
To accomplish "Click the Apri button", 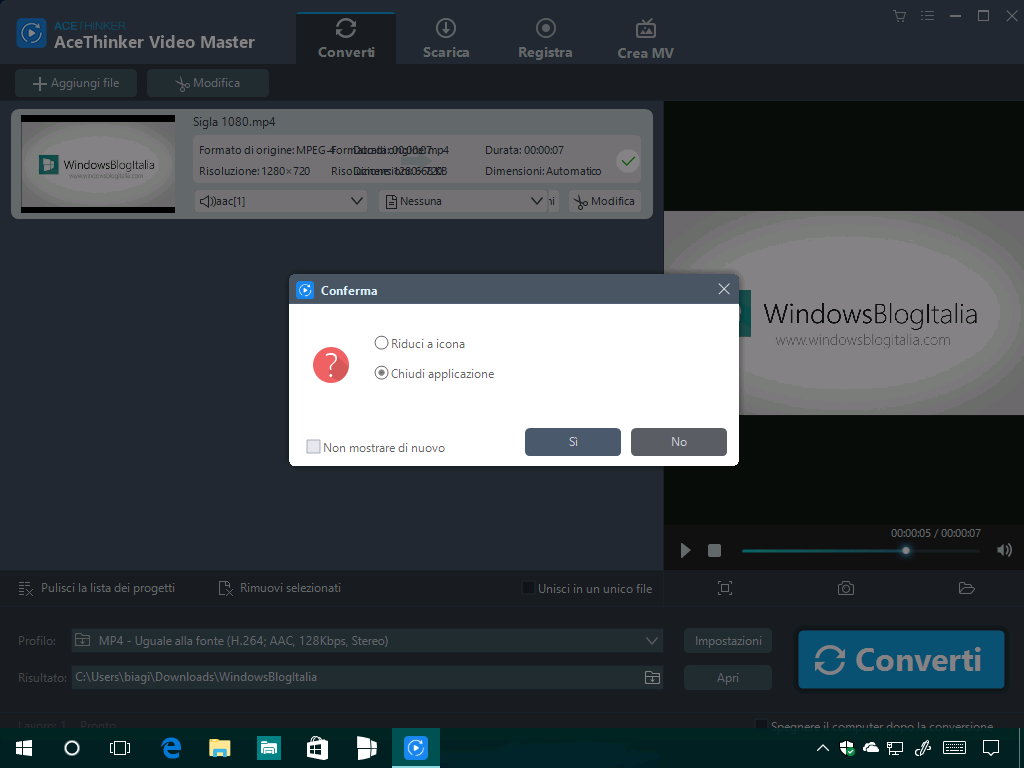I will point(728,678).
